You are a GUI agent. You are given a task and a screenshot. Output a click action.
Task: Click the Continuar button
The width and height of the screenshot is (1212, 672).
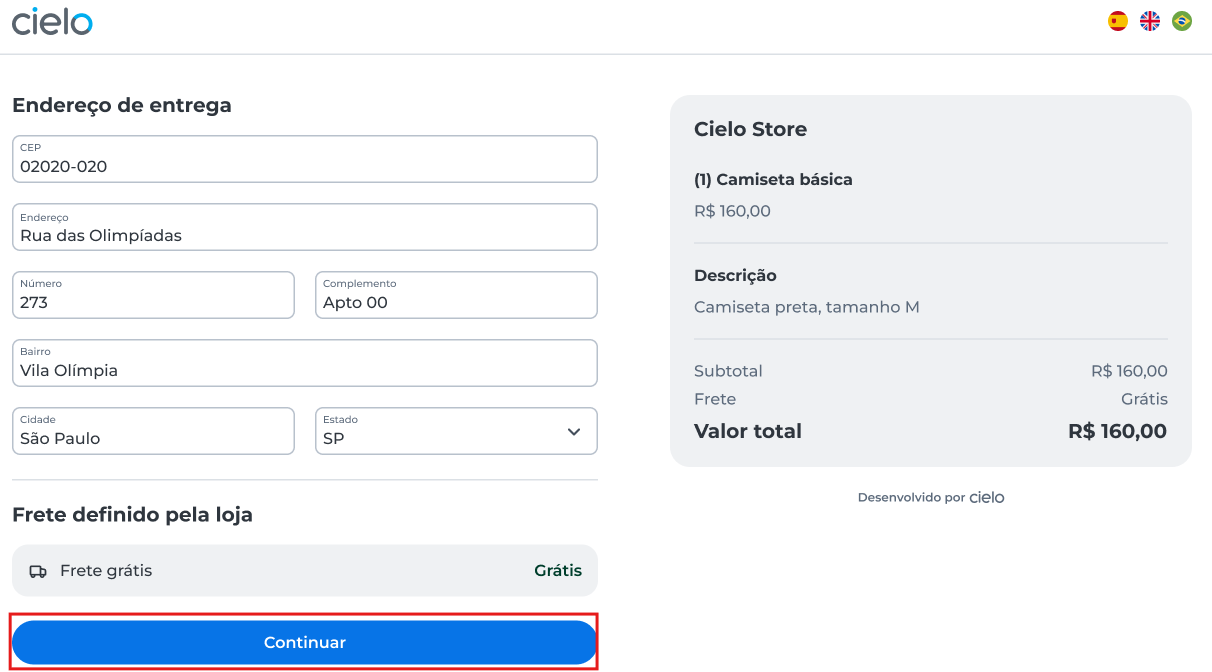305,642
